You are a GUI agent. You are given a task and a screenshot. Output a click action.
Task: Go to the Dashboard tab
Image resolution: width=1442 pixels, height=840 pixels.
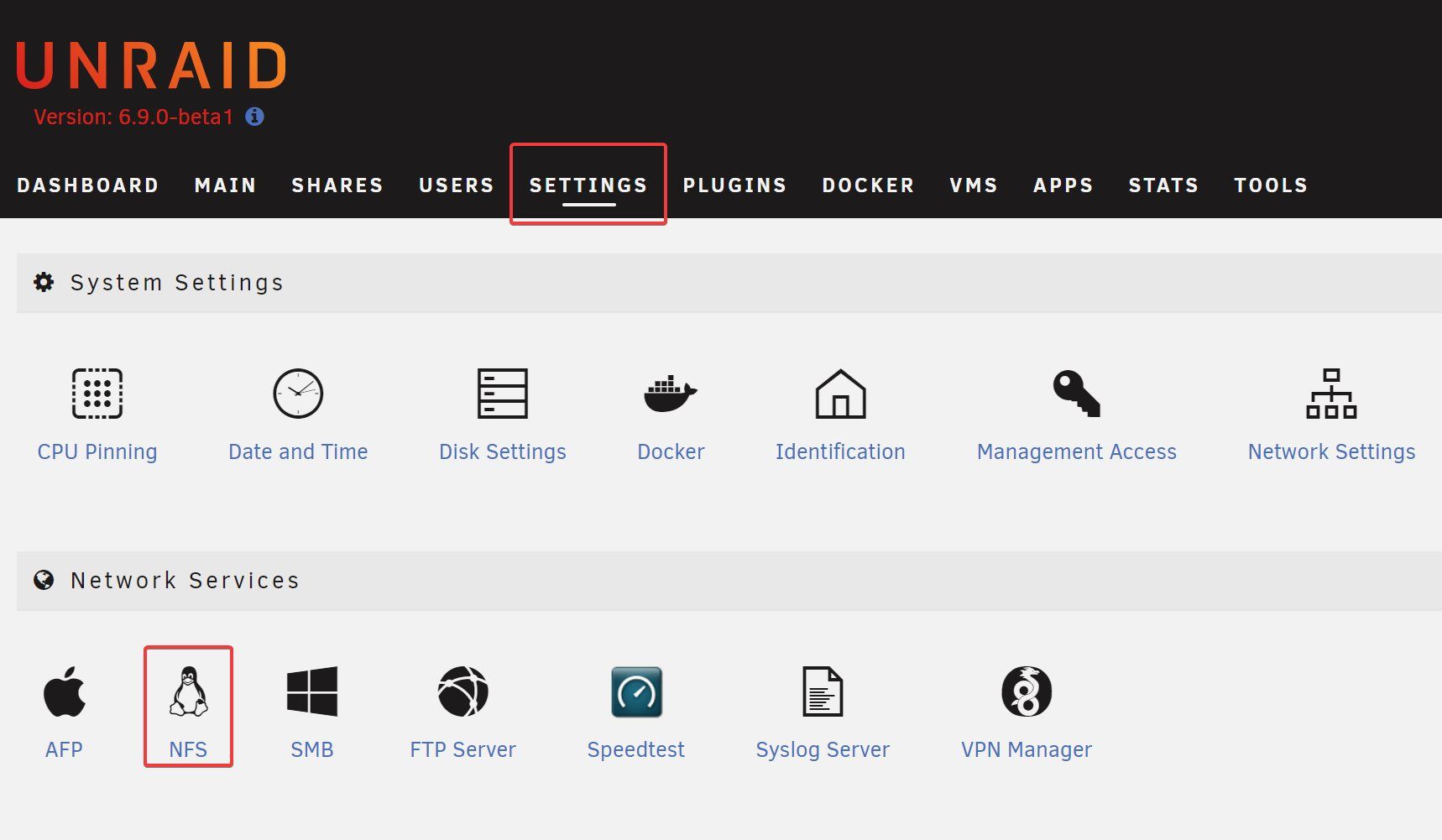pos(88,185)
